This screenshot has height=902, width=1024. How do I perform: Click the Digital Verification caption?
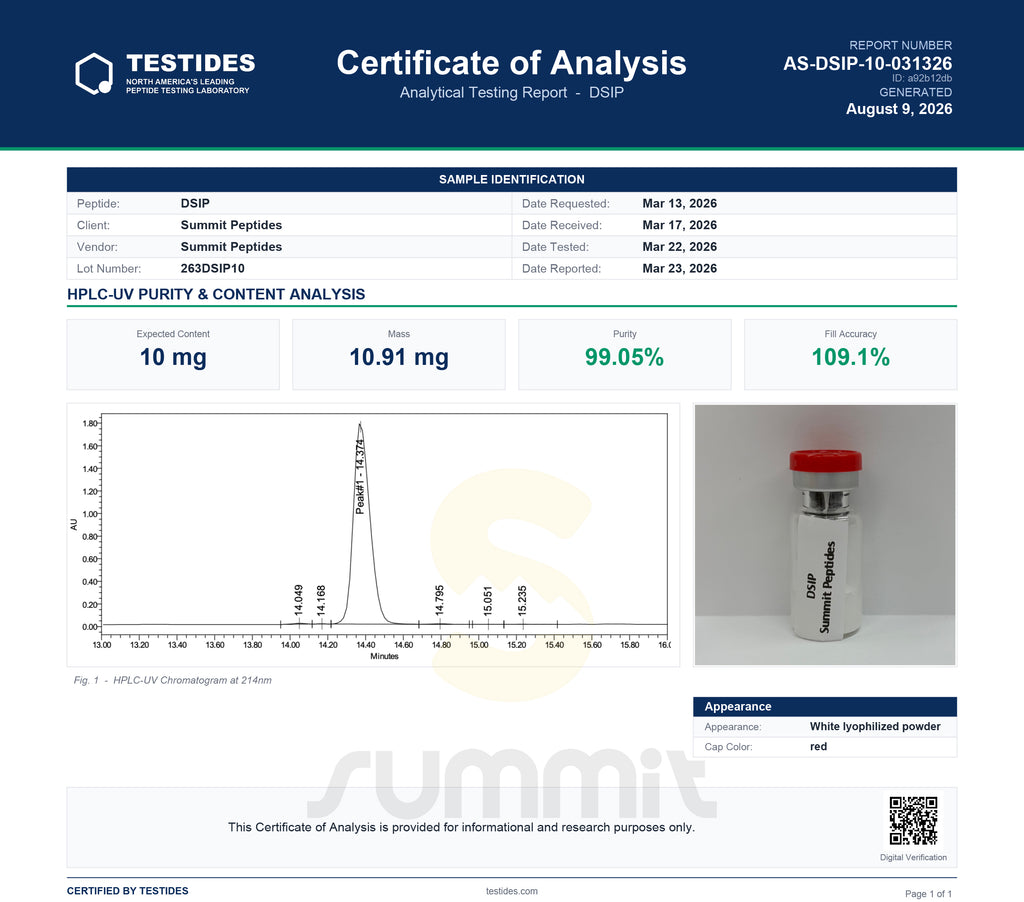tap(913, 857)
